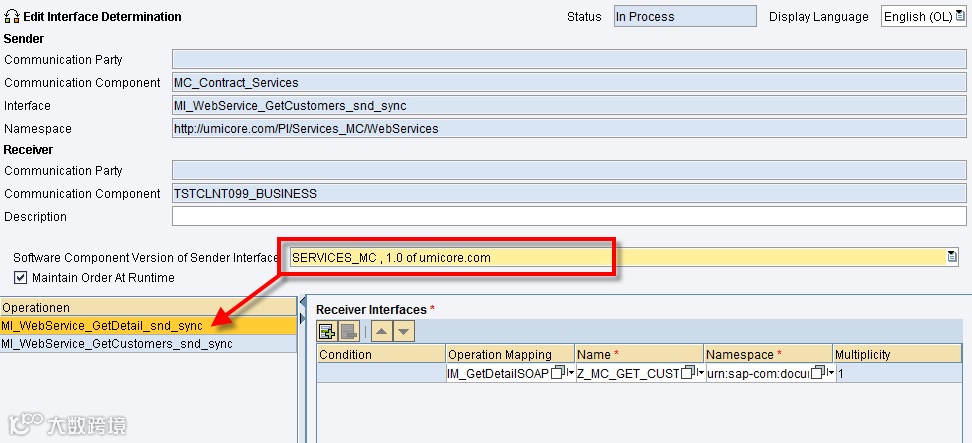Click the urn:sap-com namespace cell text

tap(758, 373)
